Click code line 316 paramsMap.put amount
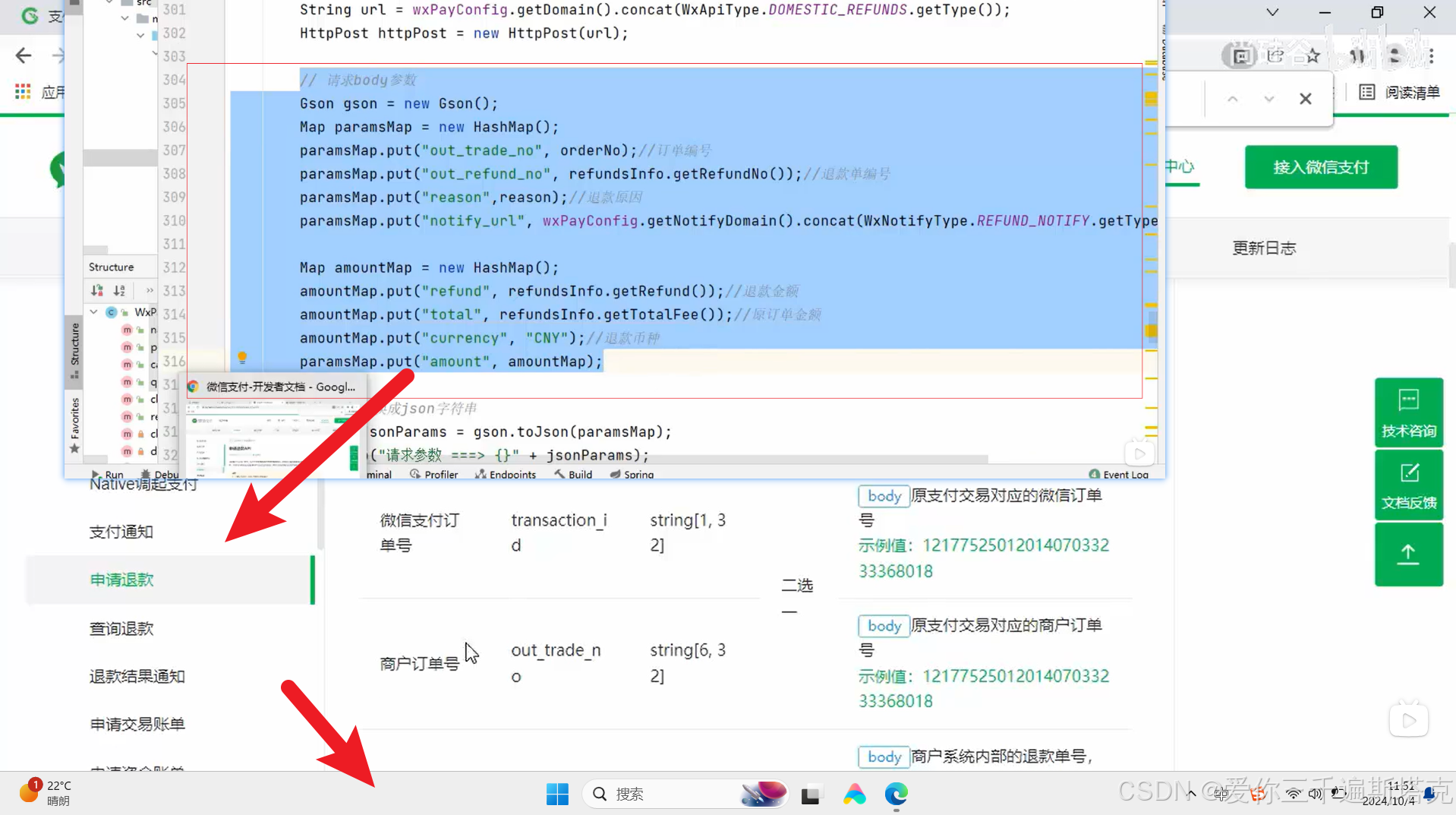Screen dimensions: 1456x815 click(x=450, y=362)
